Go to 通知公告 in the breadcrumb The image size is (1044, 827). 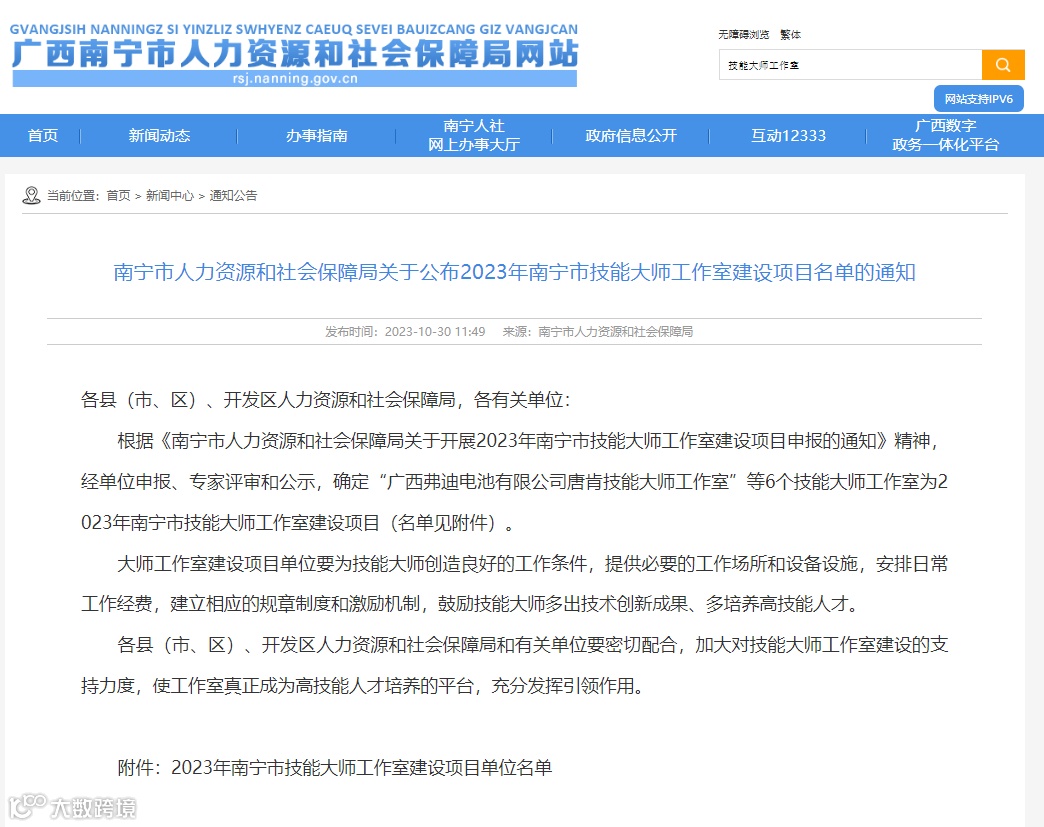pyautogui.click(x=233, y=196)
